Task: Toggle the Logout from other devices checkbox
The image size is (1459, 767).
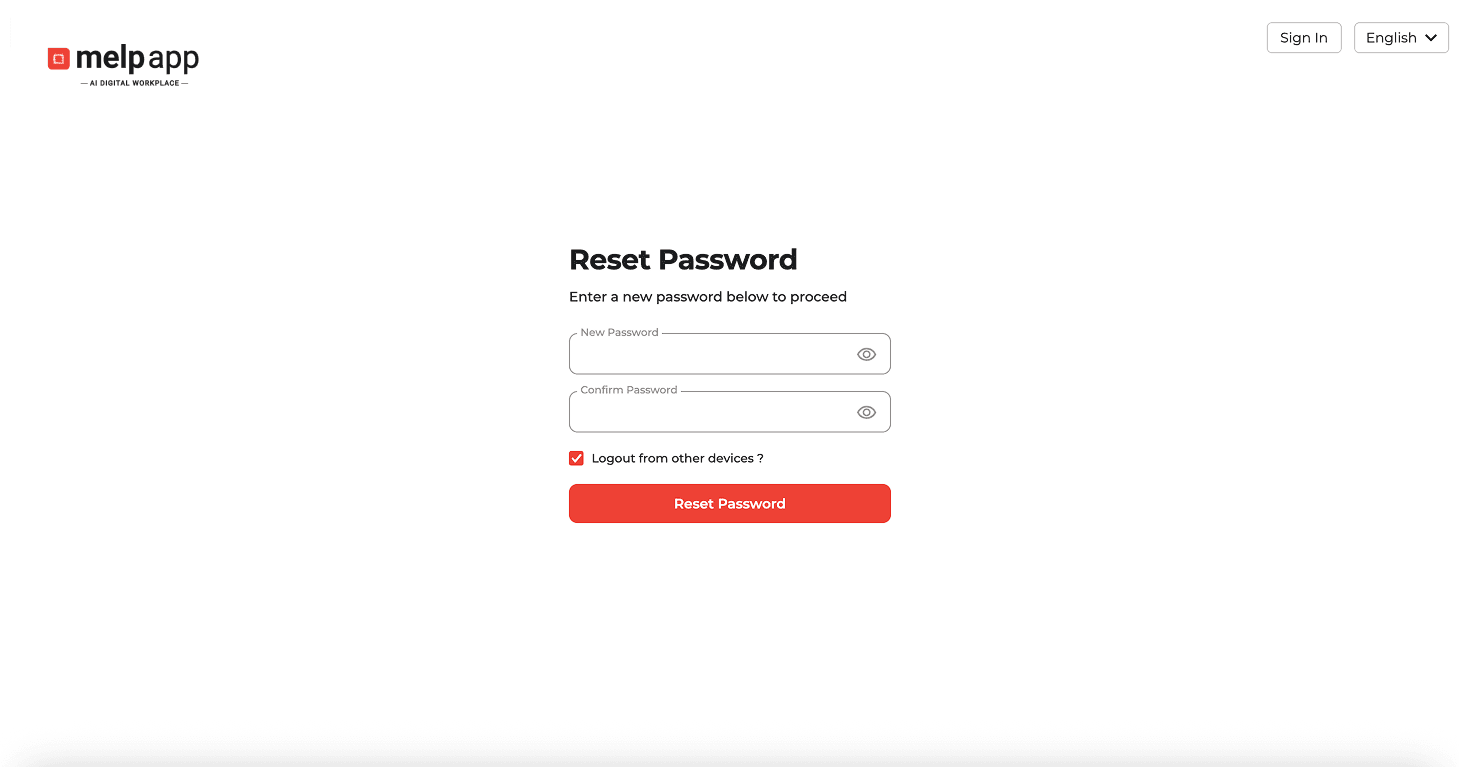Action: point(576,457)
